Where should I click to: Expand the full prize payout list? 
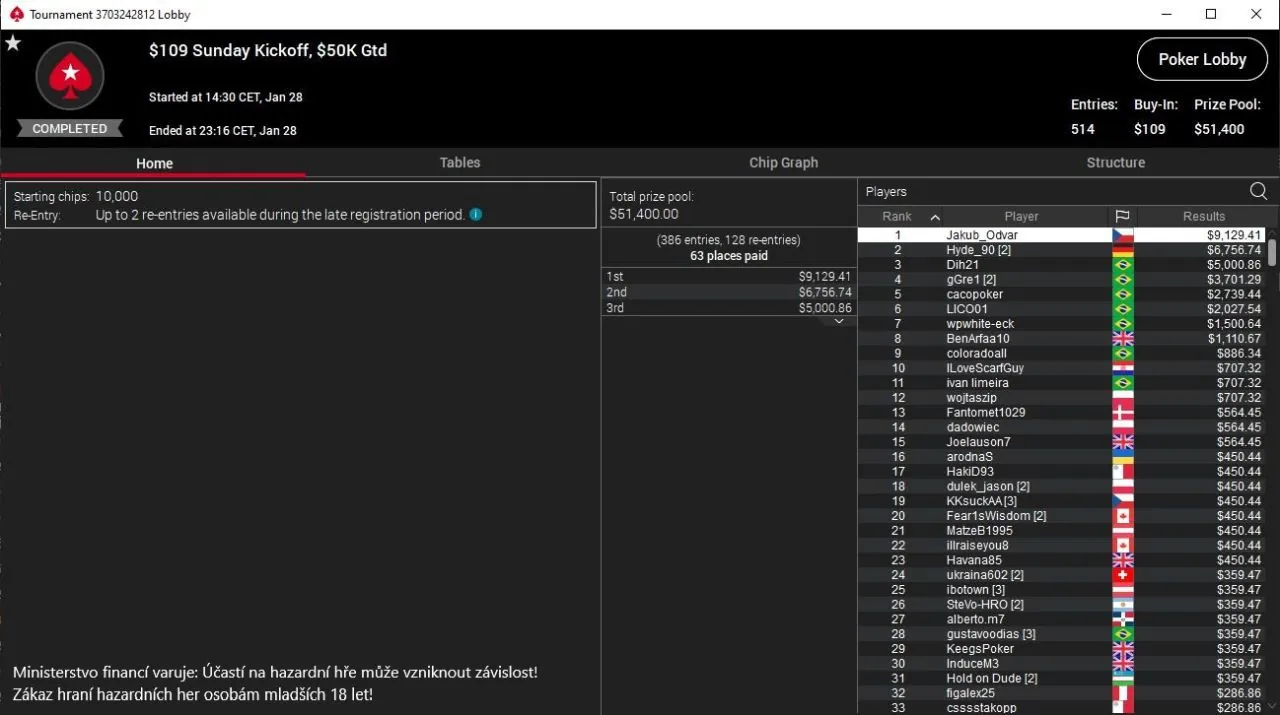(838, 320)
